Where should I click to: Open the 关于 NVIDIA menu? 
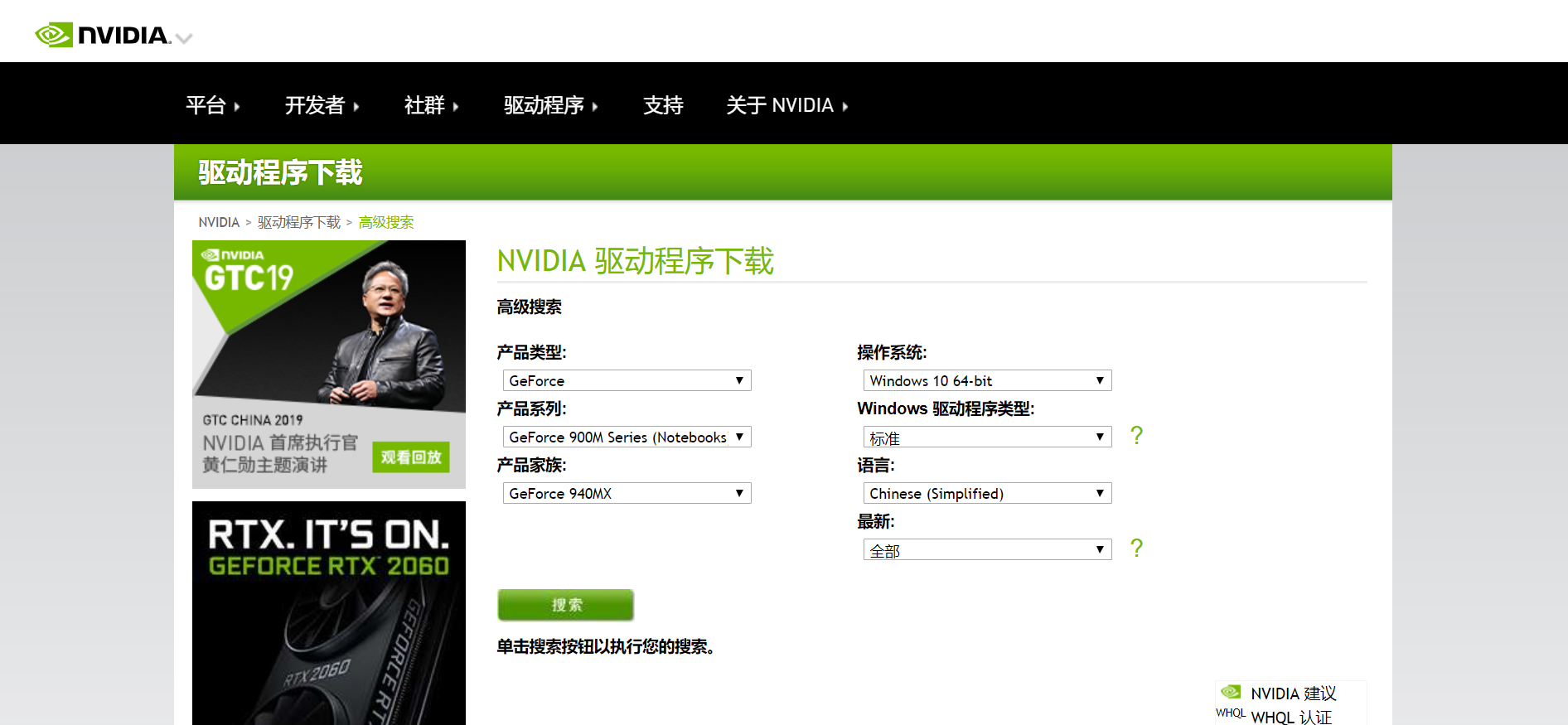[787, 105]
